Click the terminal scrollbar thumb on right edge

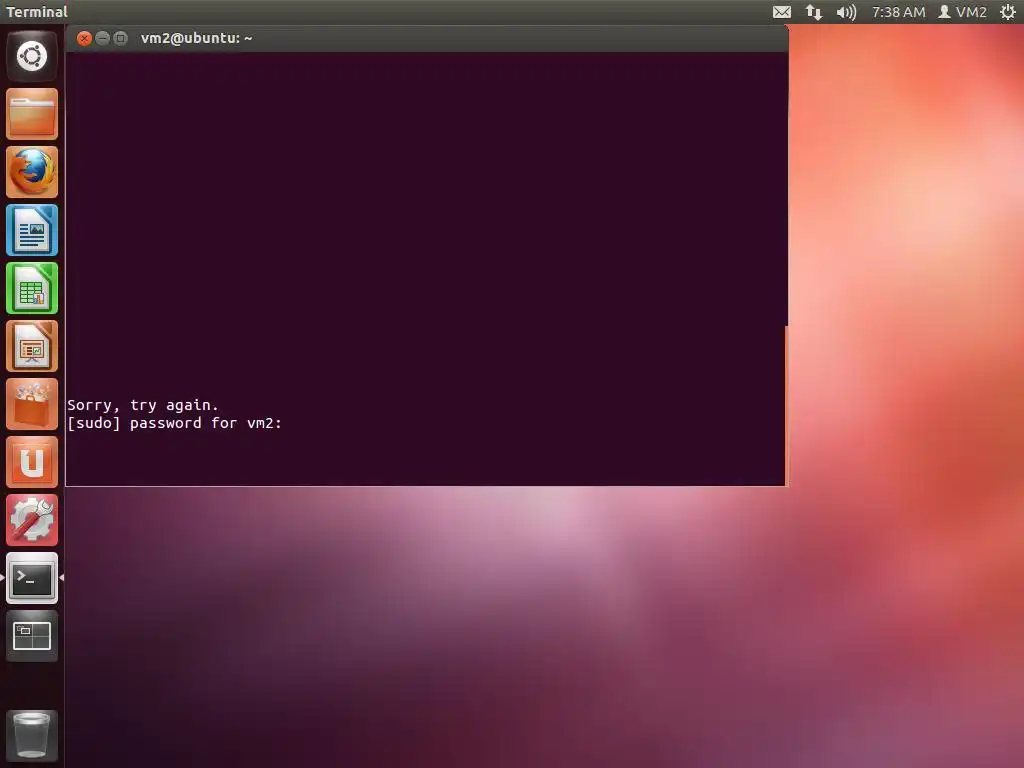[786, 405]
